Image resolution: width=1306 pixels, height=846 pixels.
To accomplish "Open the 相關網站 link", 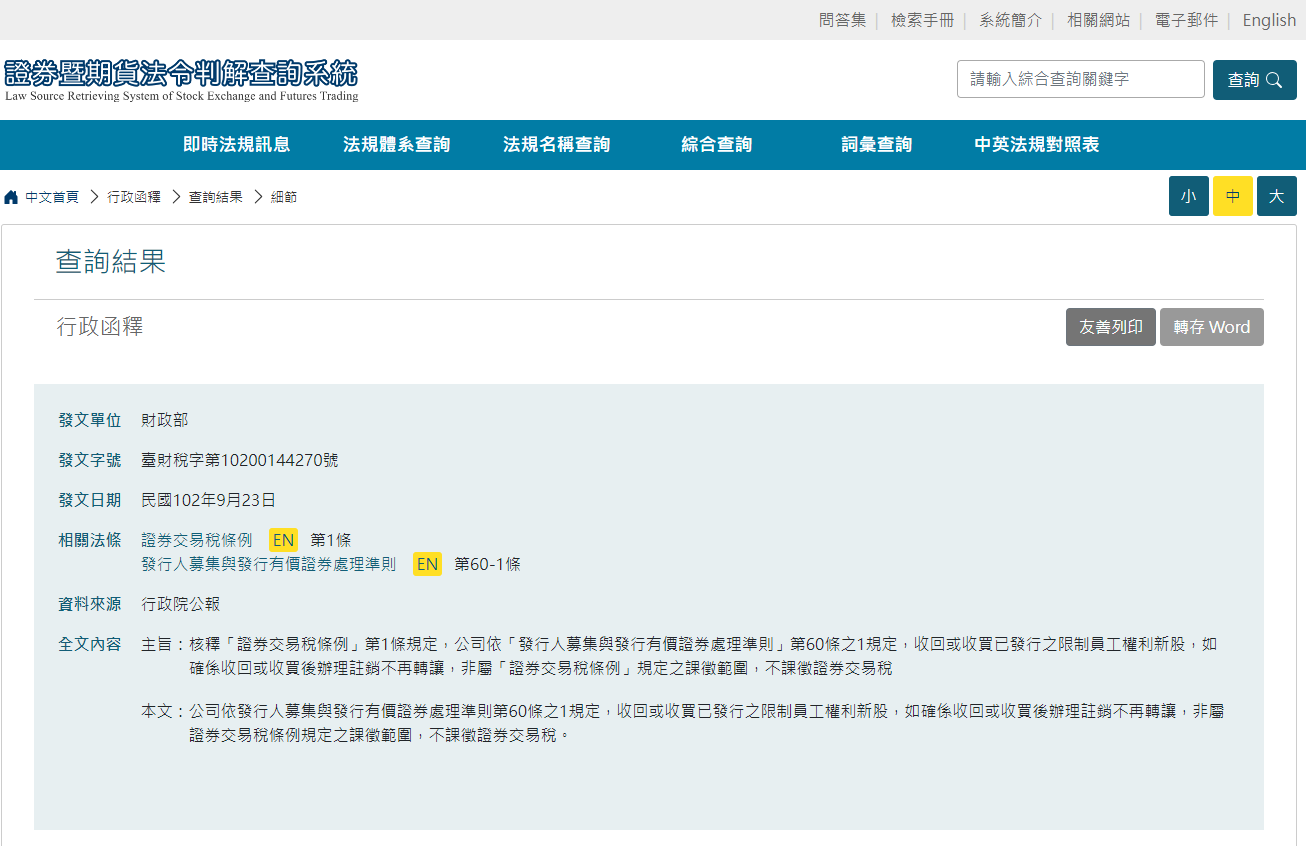I will coord(1098,20).
